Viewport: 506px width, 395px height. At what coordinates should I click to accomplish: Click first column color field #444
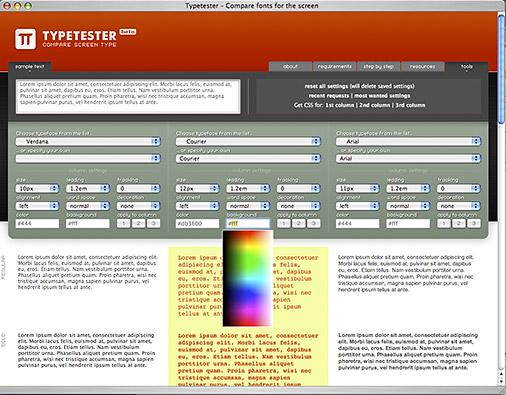pos(37,223)
